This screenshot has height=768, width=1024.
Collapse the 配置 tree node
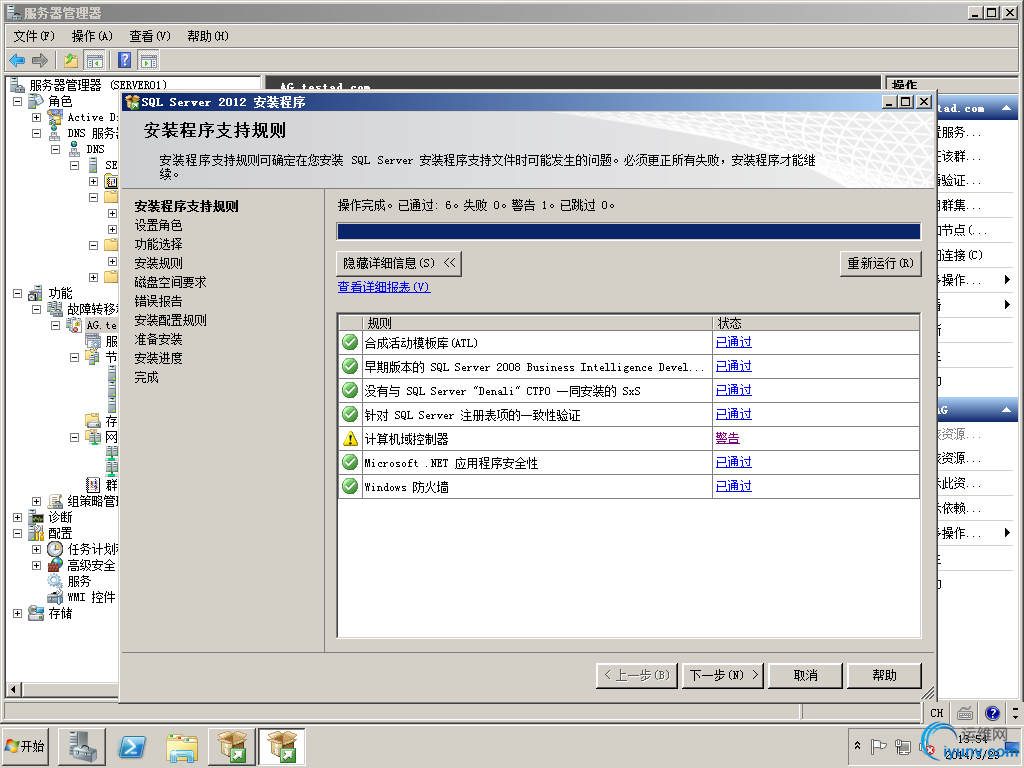[x=18, y=533]
